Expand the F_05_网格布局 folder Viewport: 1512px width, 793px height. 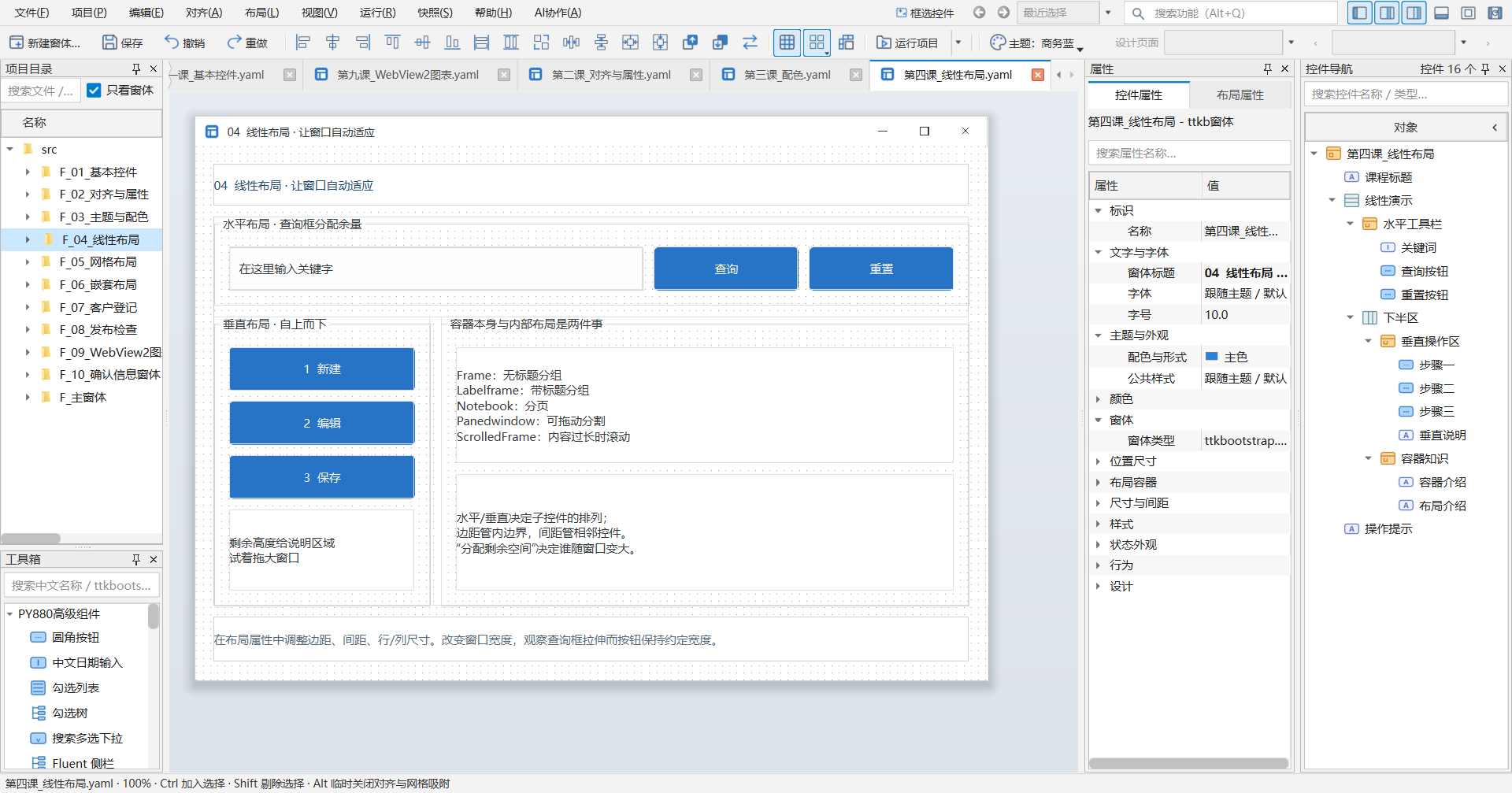[28, 262]
